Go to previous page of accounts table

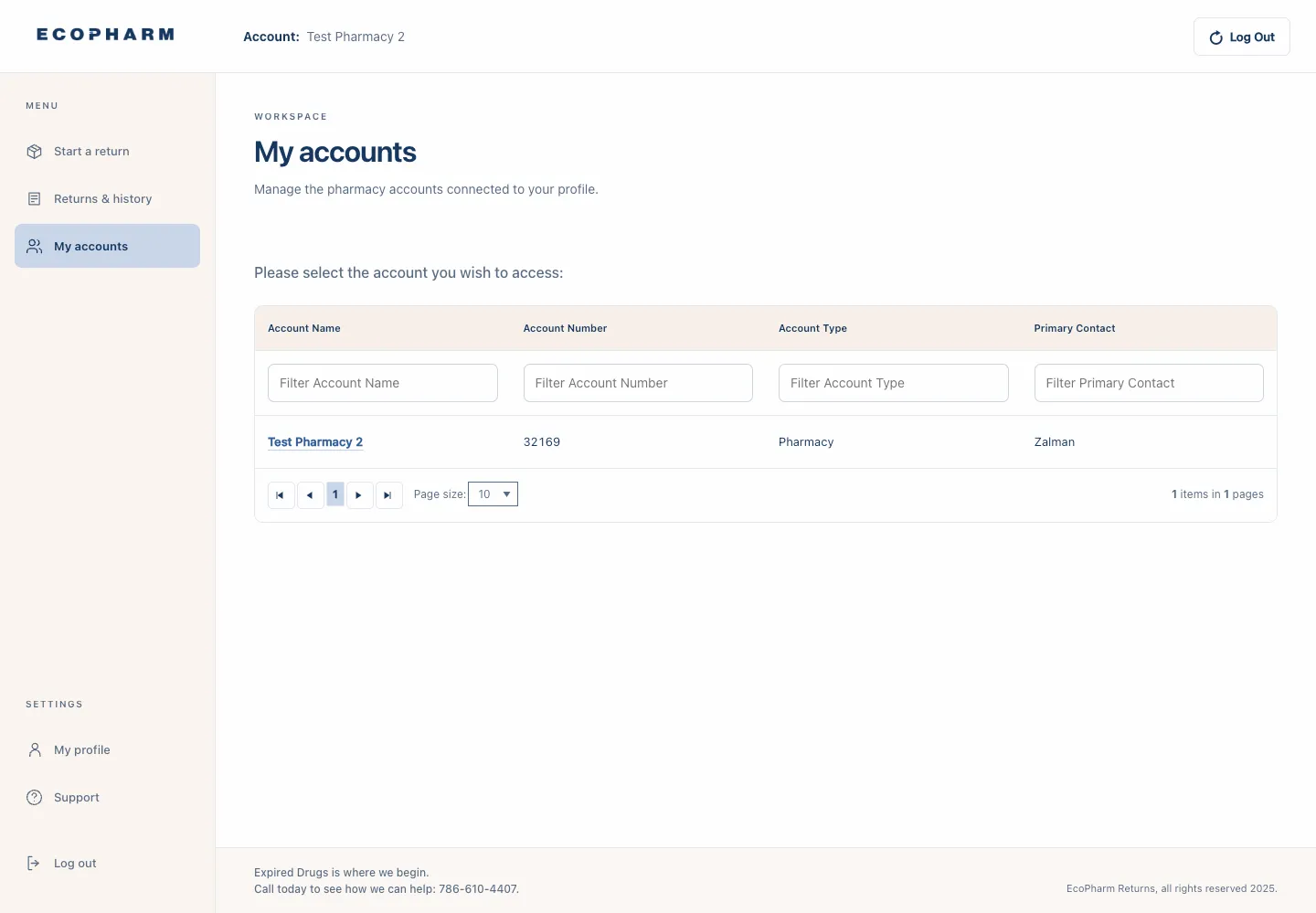coord(310,495)
